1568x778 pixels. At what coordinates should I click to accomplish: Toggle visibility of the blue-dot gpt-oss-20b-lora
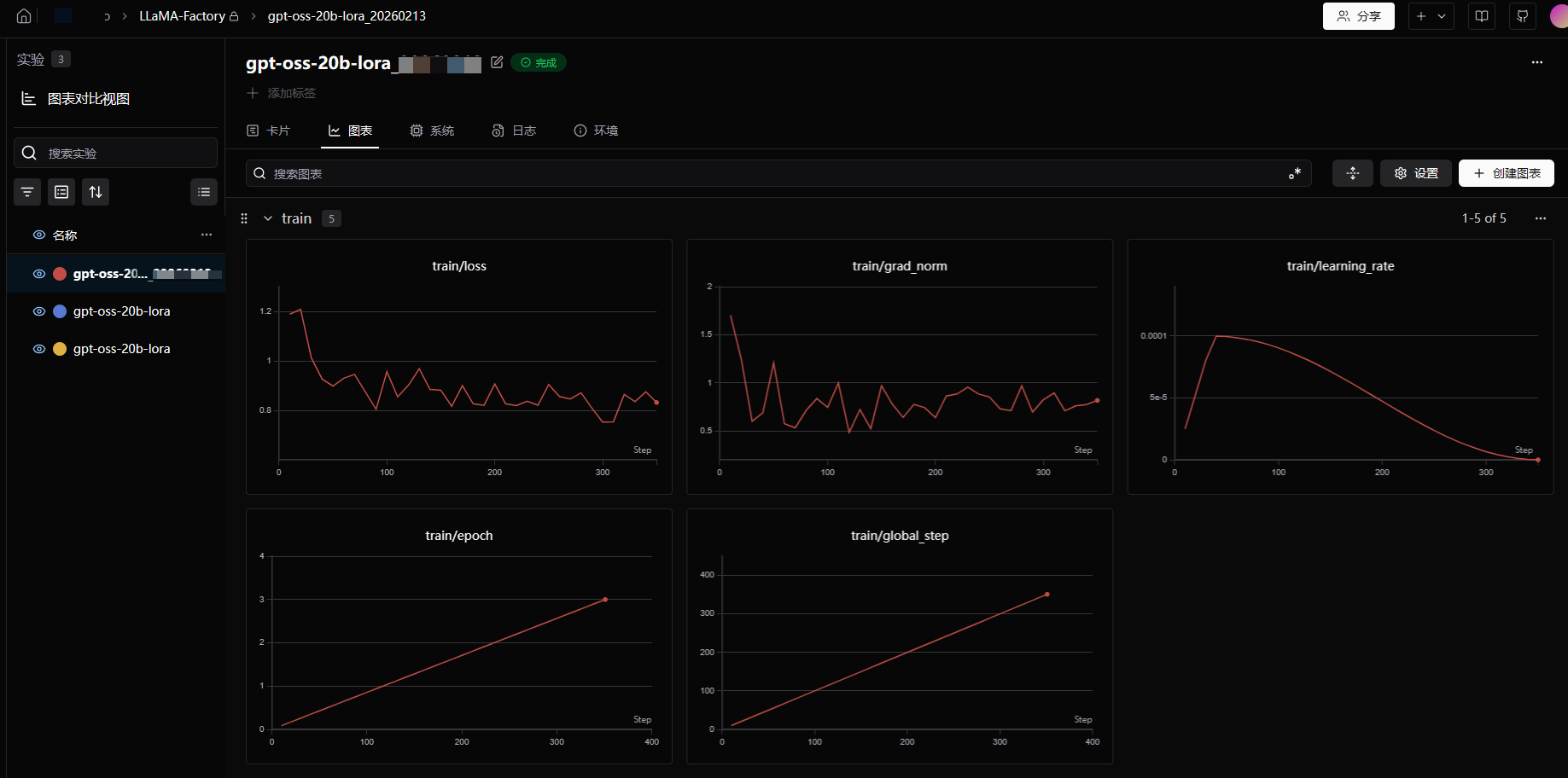pos(38,311)
